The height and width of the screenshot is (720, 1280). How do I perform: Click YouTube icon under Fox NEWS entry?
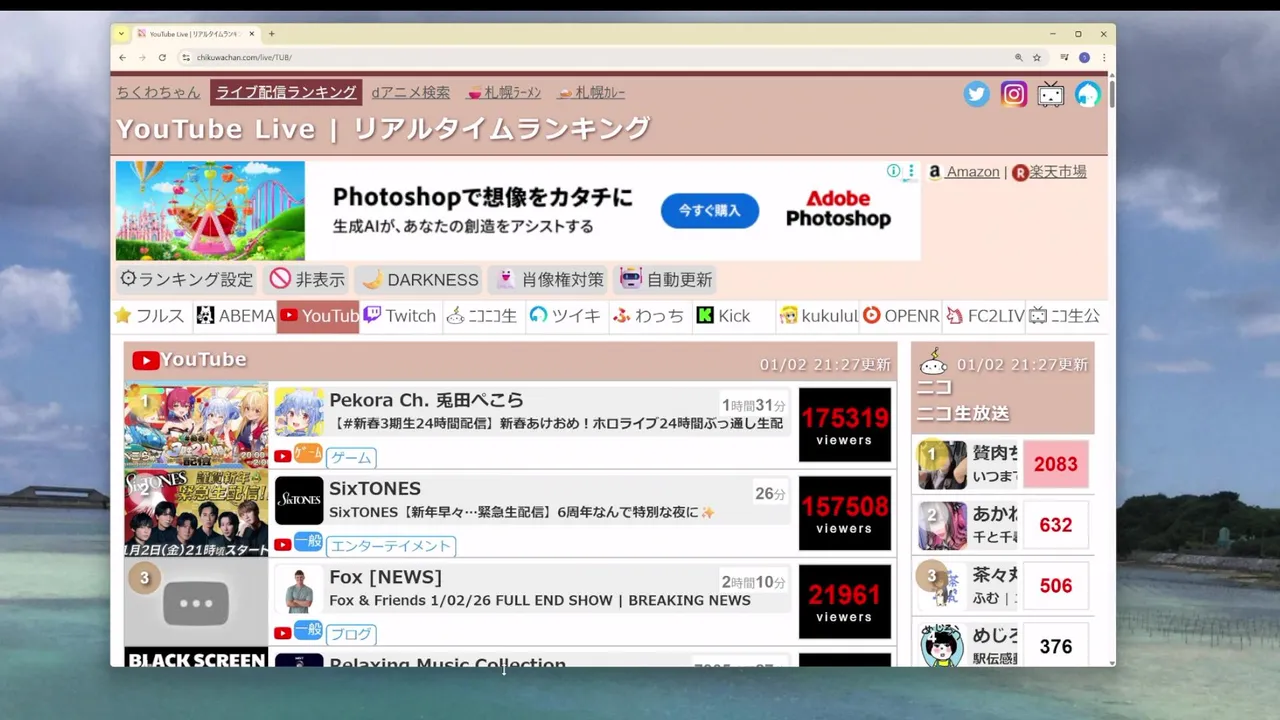coord(283,633)
